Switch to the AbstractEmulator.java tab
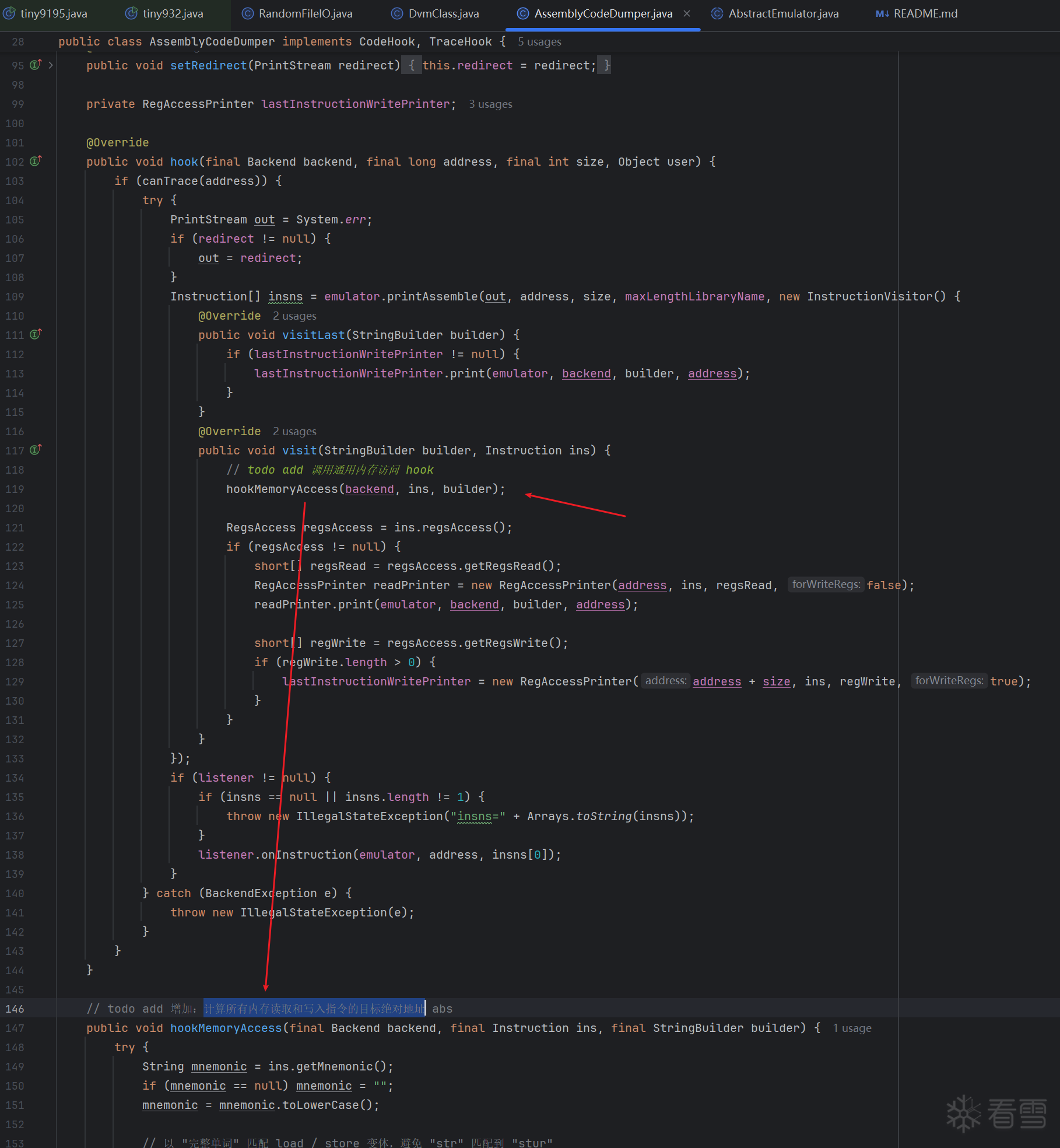 click(x=775, y=13)
